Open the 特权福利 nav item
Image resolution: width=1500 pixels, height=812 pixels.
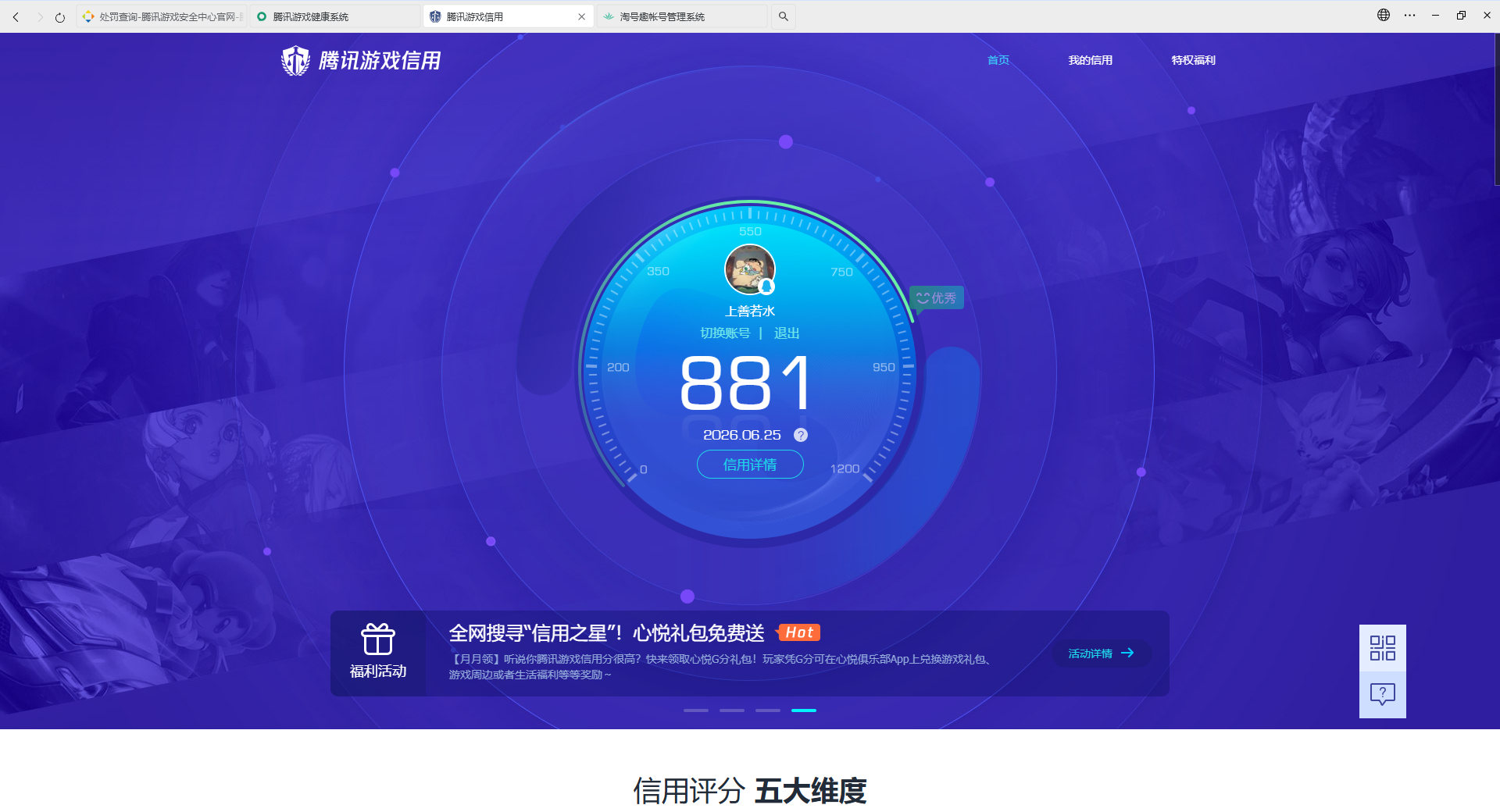pyautogui.click(x=1193, y=60)
